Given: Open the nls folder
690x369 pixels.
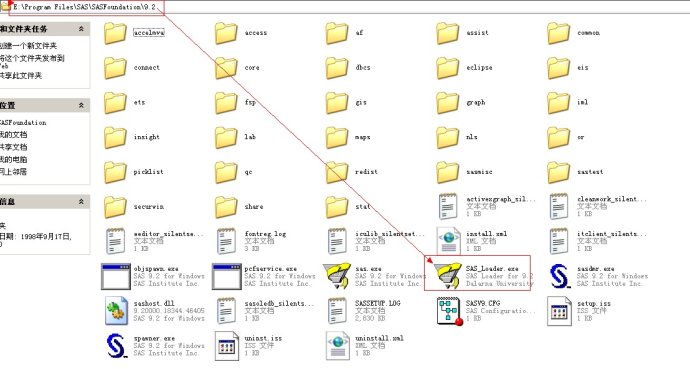Looking at the screenshot, I should (x=448, y=137).
